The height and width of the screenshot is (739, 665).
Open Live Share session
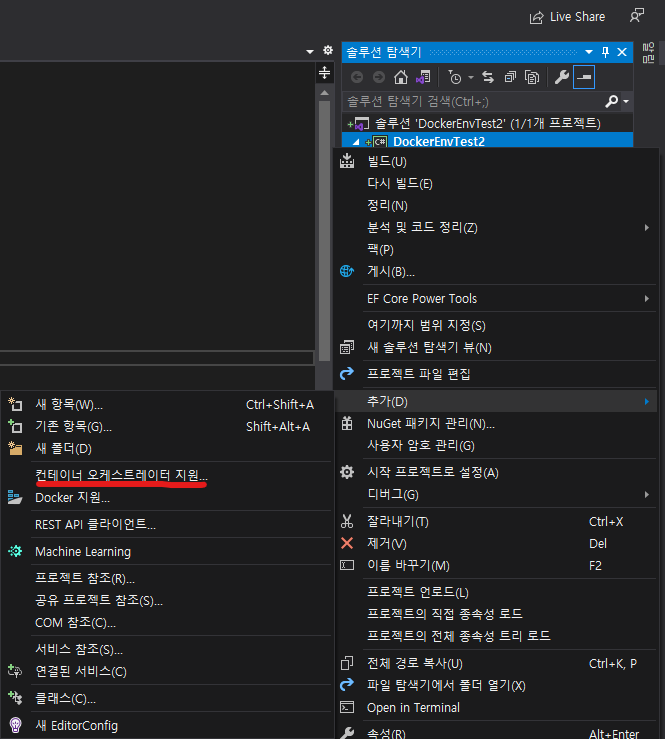567,17
